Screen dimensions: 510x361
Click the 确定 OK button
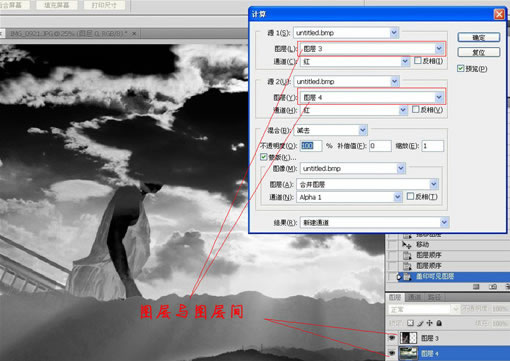pos(479,37)
